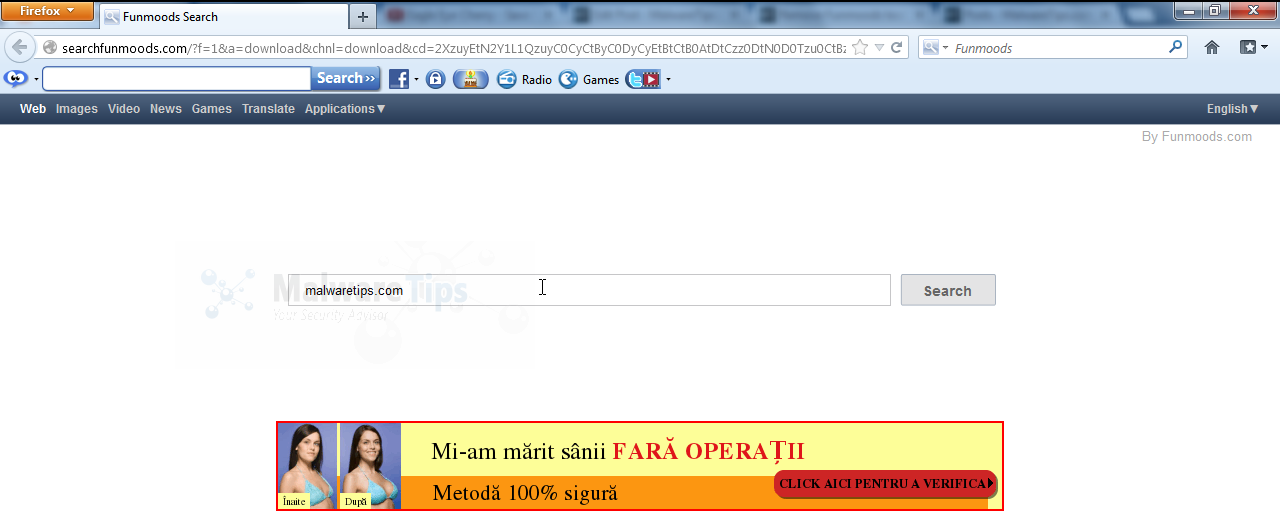1280x524 pixels.
Task: Click the before and after ad photo
Action: coord(339,466)
